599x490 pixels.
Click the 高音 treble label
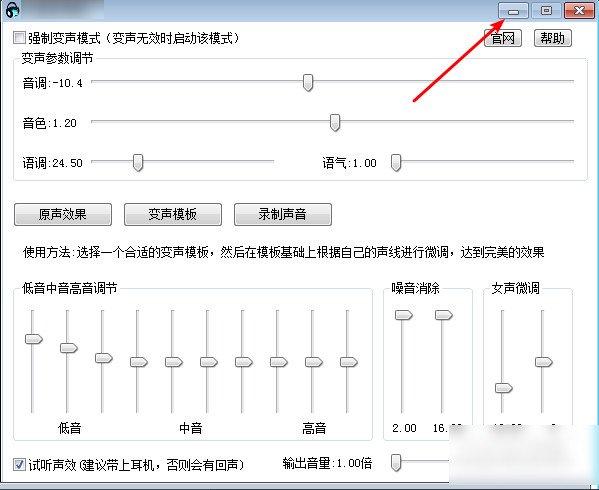(314, 428)
